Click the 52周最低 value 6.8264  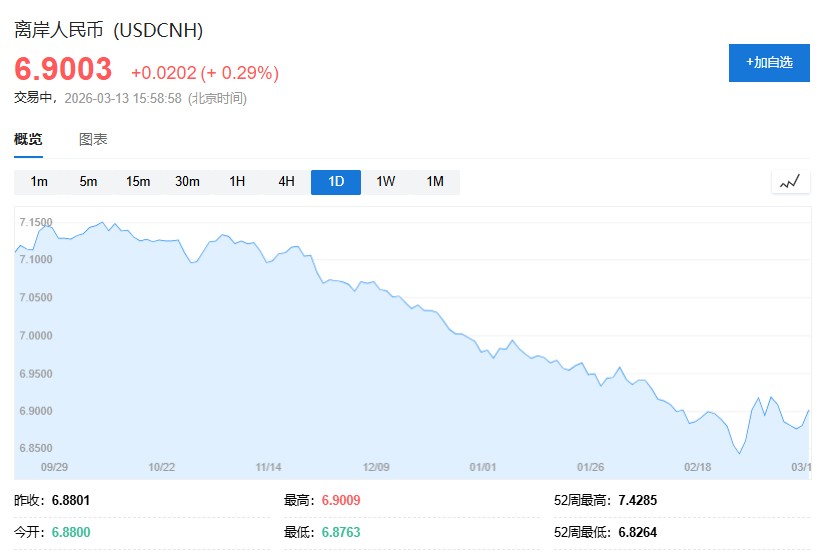(x=638, y=532)
